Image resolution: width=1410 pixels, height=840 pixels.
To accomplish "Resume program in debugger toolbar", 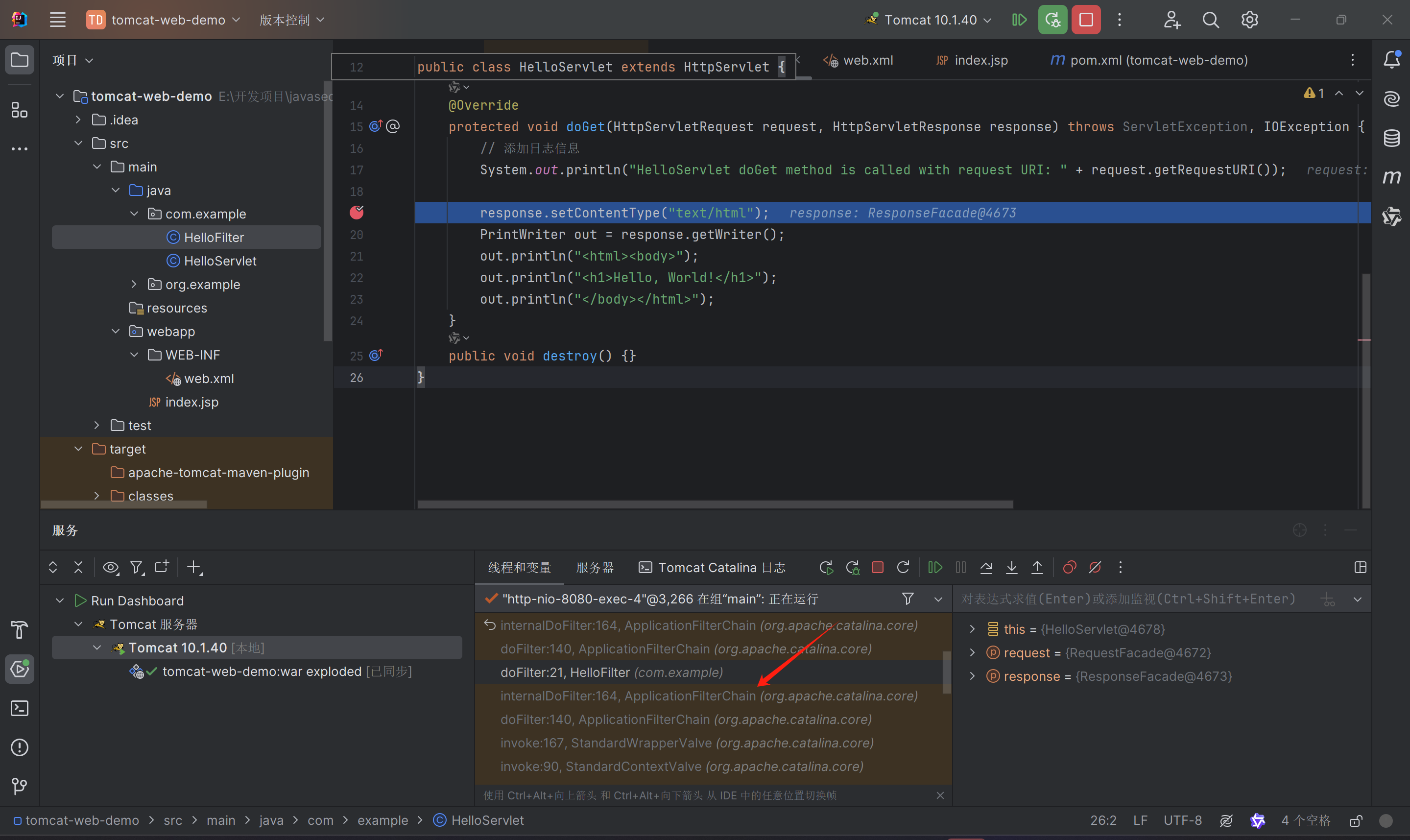I will (935, 567).
